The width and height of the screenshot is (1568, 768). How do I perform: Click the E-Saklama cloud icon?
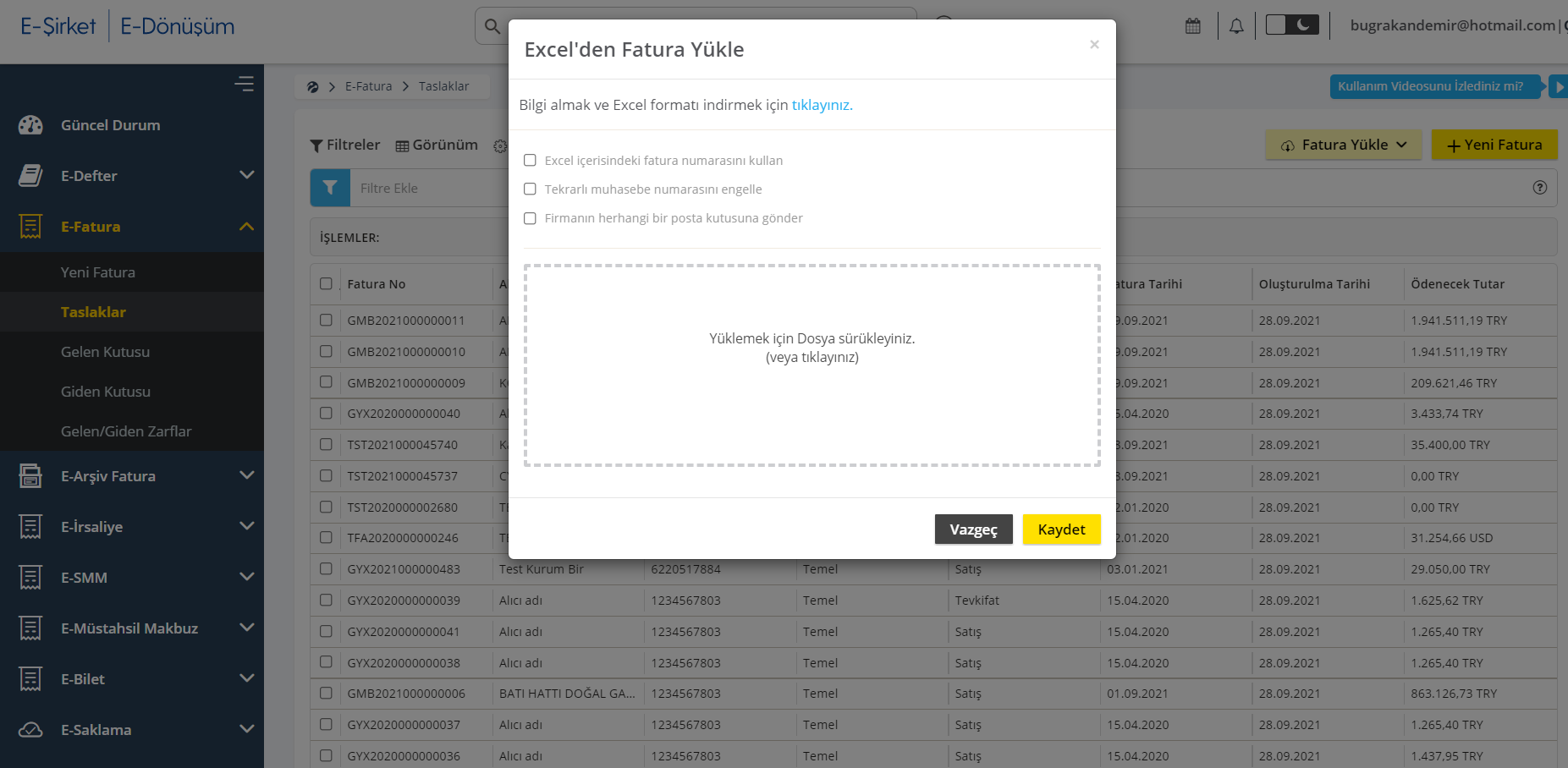(x=30, y=730)
